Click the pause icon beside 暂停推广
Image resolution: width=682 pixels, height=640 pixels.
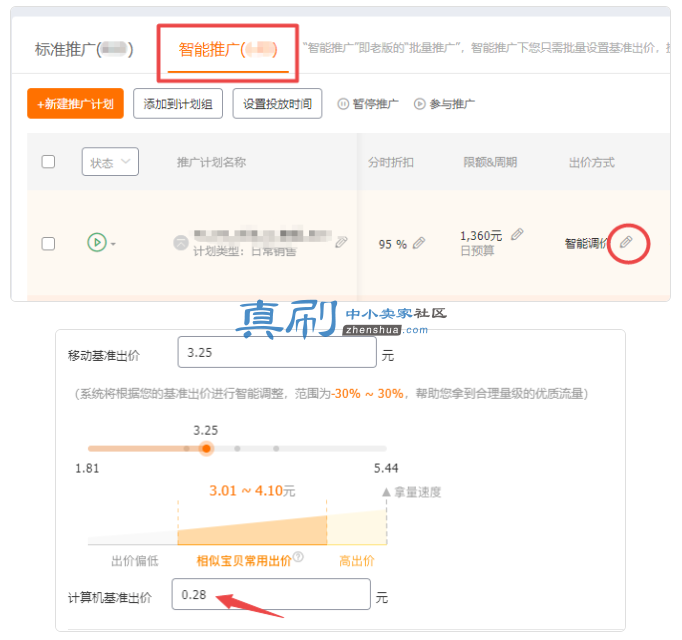pos(343,104)
